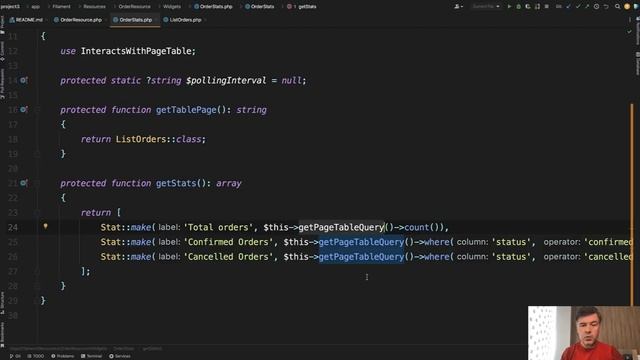This screenshot has width=640, height=360.
Task: Open Search Everywhere magnifier icon
Action: (x=618, y=7)
